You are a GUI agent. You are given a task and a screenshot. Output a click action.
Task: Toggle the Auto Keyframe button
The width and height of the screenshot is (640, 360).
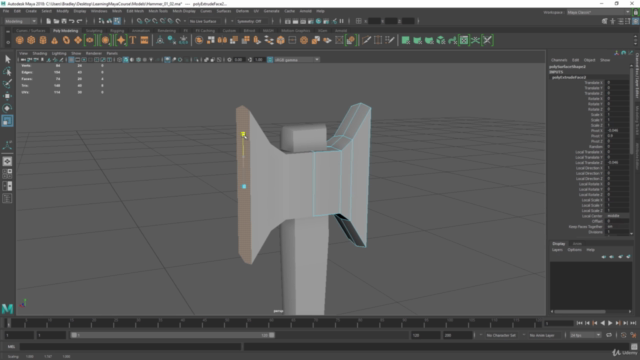[623, 335]
